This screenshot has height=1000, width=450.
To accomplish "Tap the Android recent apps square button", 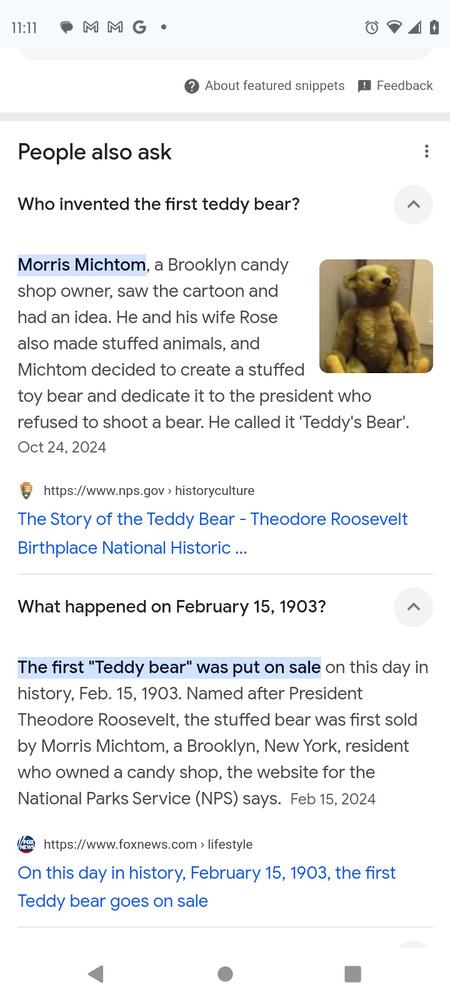I will point(352,974).
